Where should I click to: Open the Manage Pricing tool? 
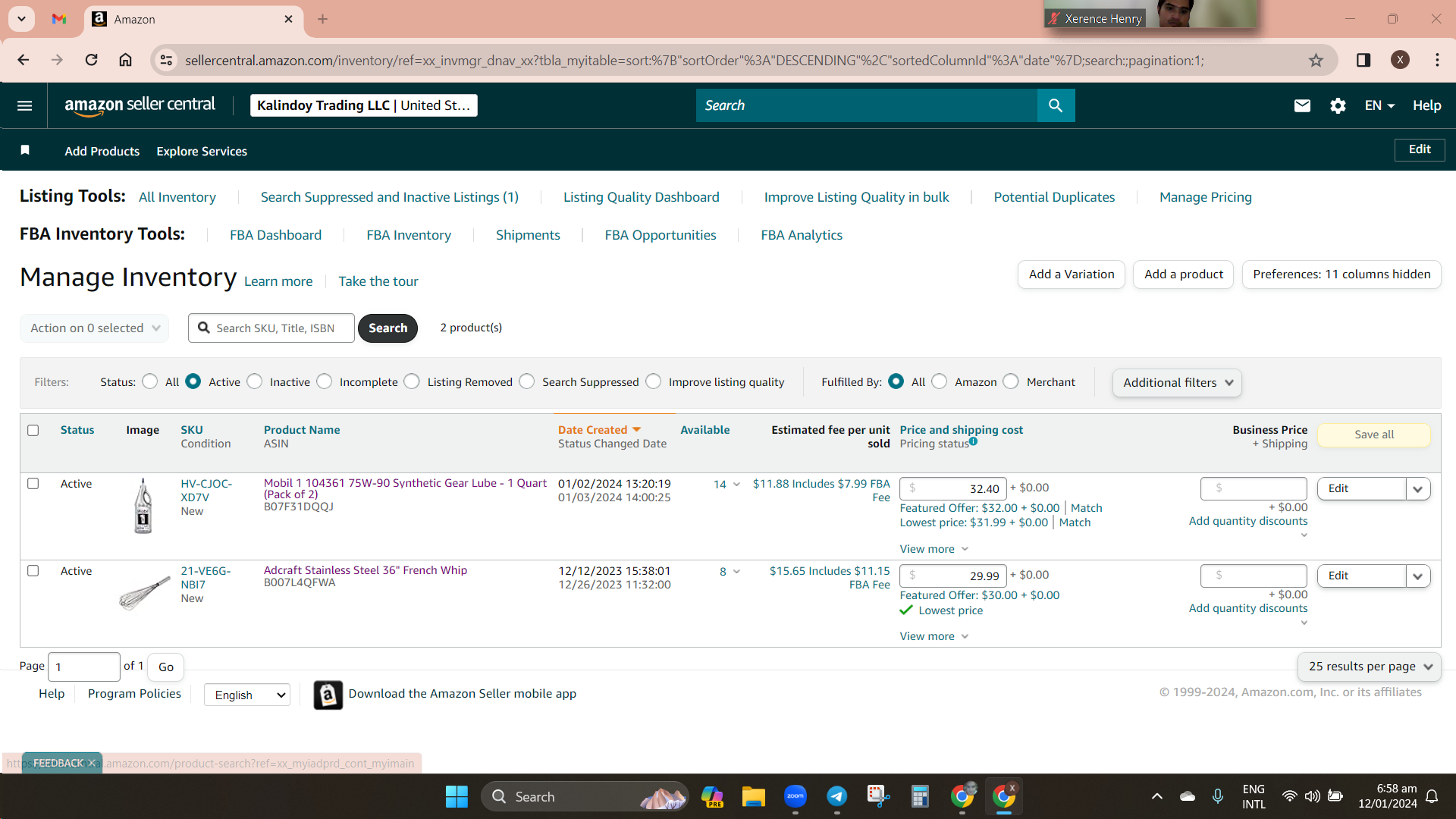click(1206, 197)
